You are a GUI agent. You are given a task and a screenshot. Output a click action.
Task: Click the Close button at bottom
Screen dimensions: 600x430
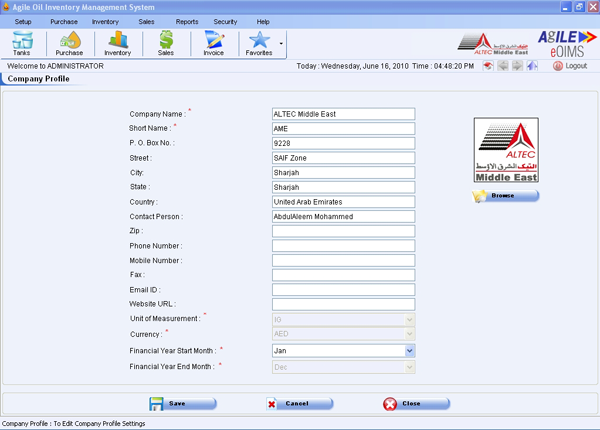click(416, 404)
